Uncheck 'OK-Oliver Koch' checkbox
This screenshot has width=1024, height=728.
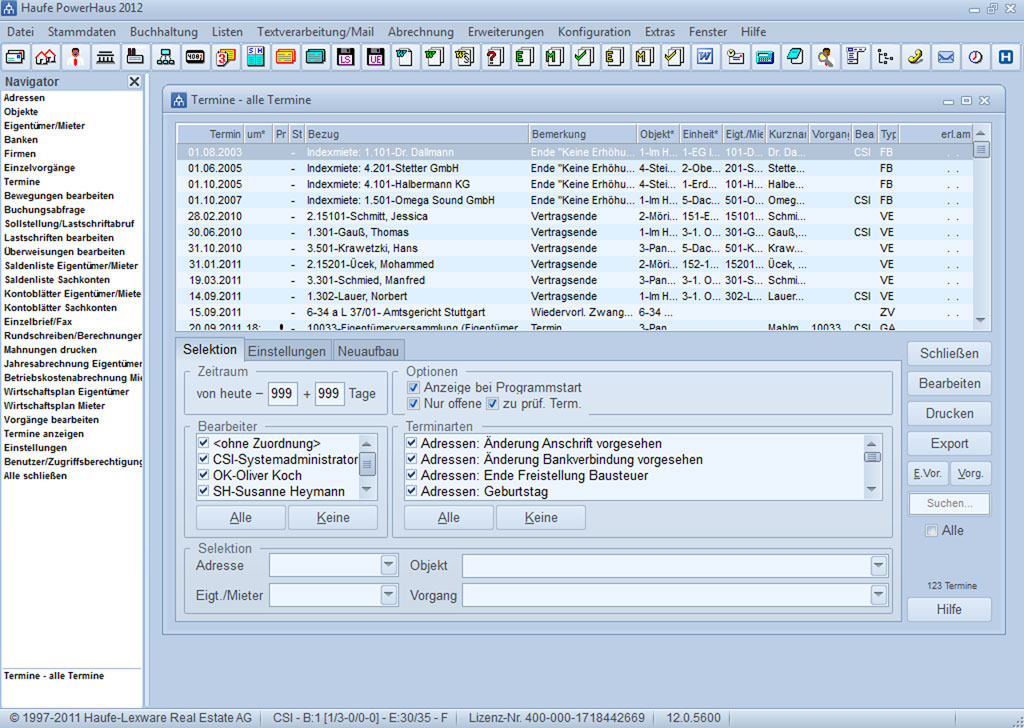click(x=203, y=475)
